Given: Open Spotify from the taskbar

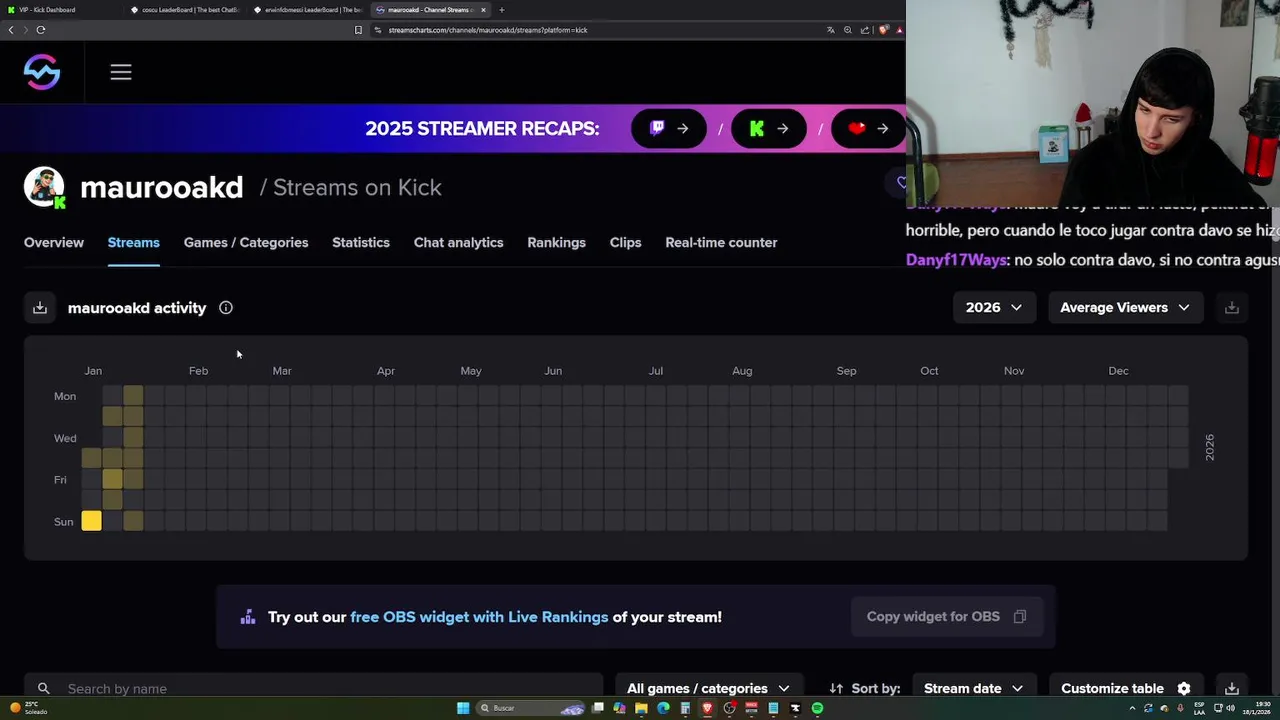Looking at the screenshot, I should coord(817,708).
